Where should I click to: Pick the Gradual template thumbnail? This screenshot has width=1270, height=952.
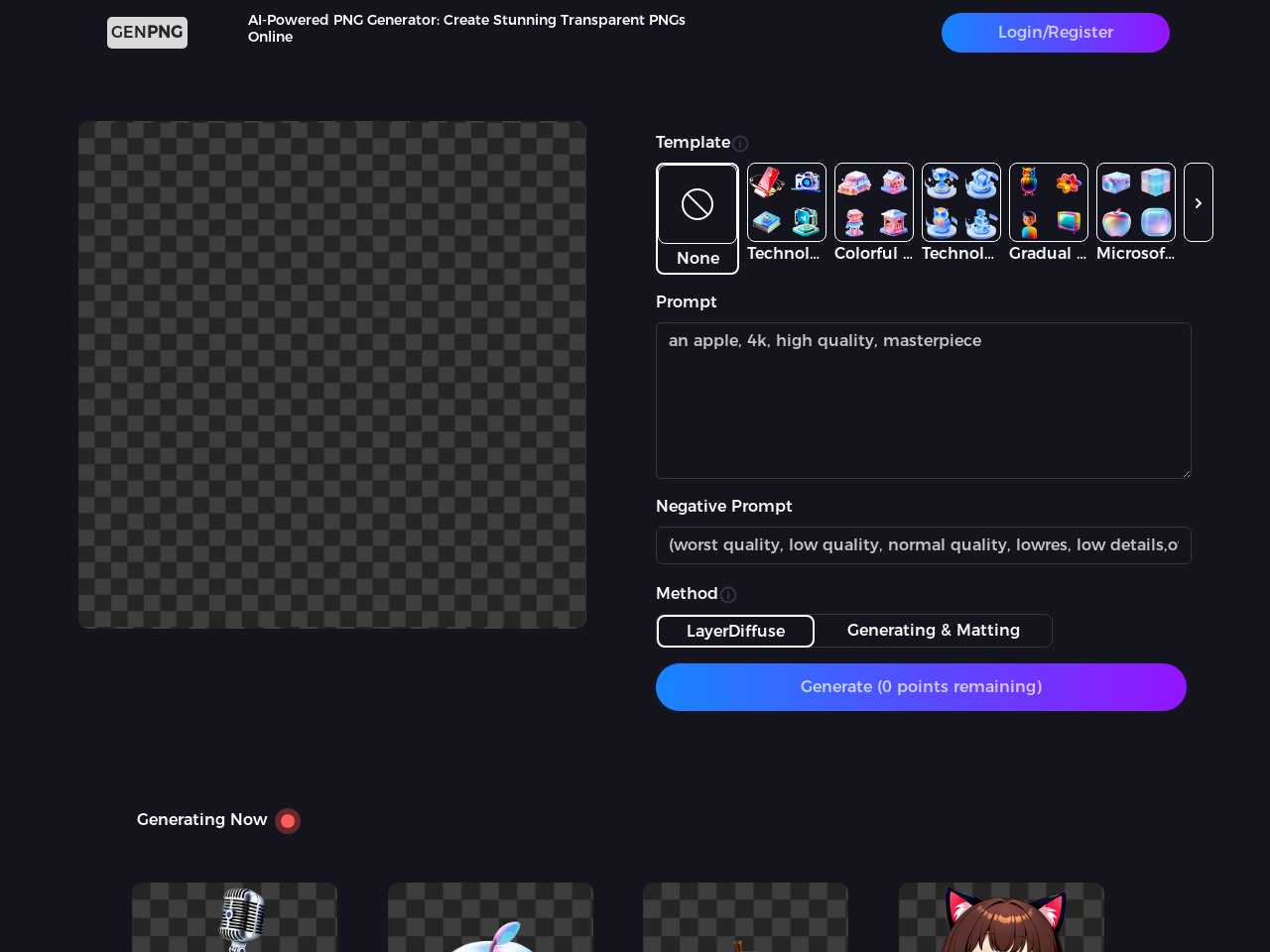[1049, 203]
